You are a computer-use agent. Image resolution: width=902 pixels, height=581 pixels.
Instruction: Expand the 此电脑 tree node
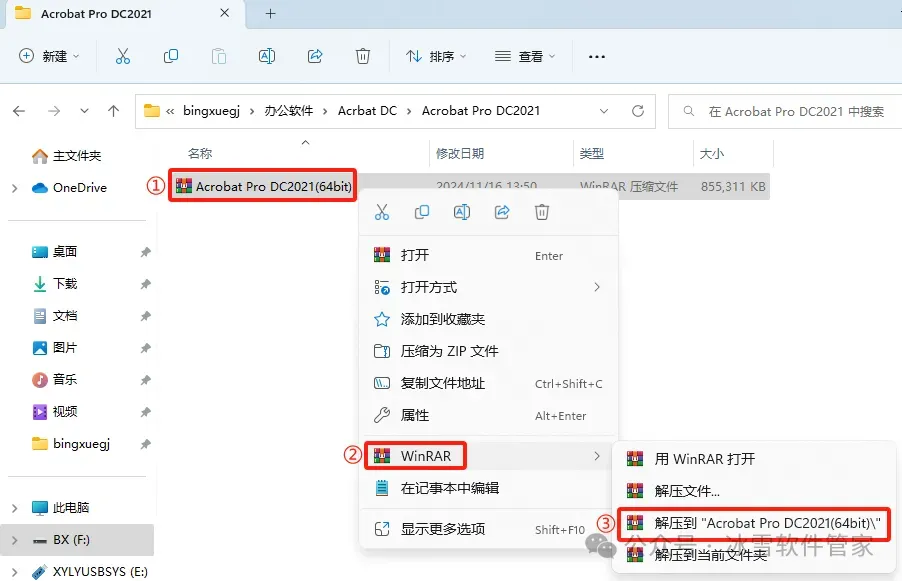(14, 508)
